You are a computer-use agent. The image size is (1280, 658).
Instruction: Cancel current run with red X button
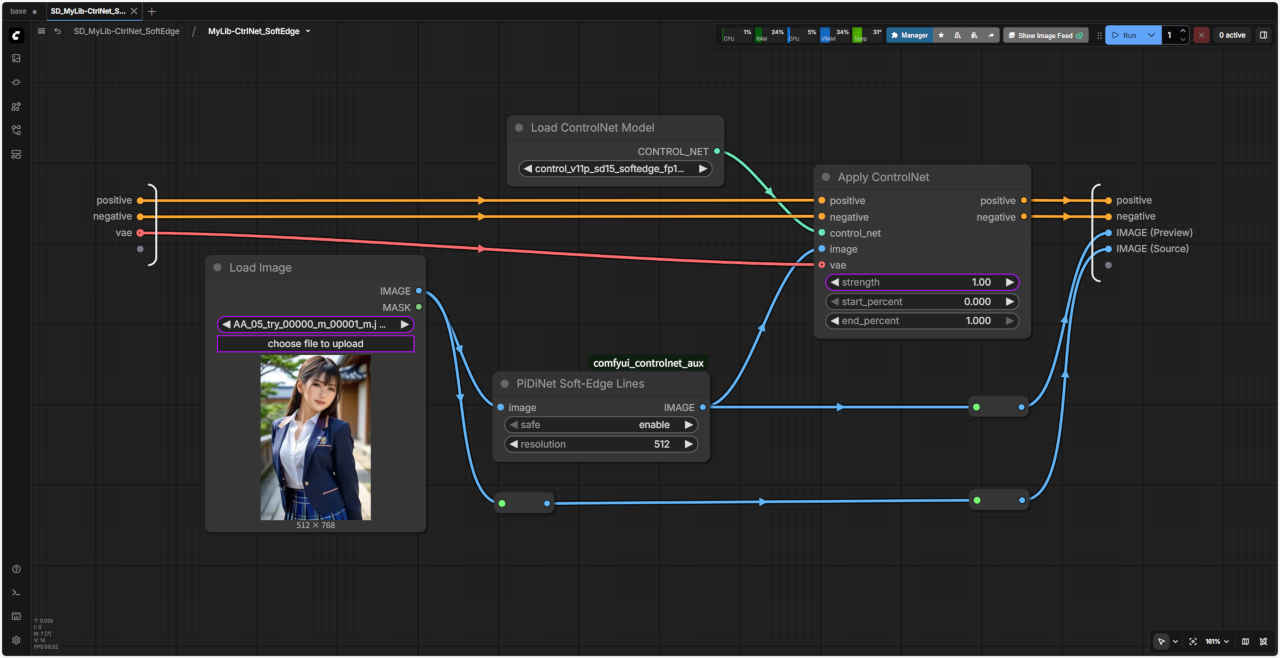click(x=1201, y=35)
